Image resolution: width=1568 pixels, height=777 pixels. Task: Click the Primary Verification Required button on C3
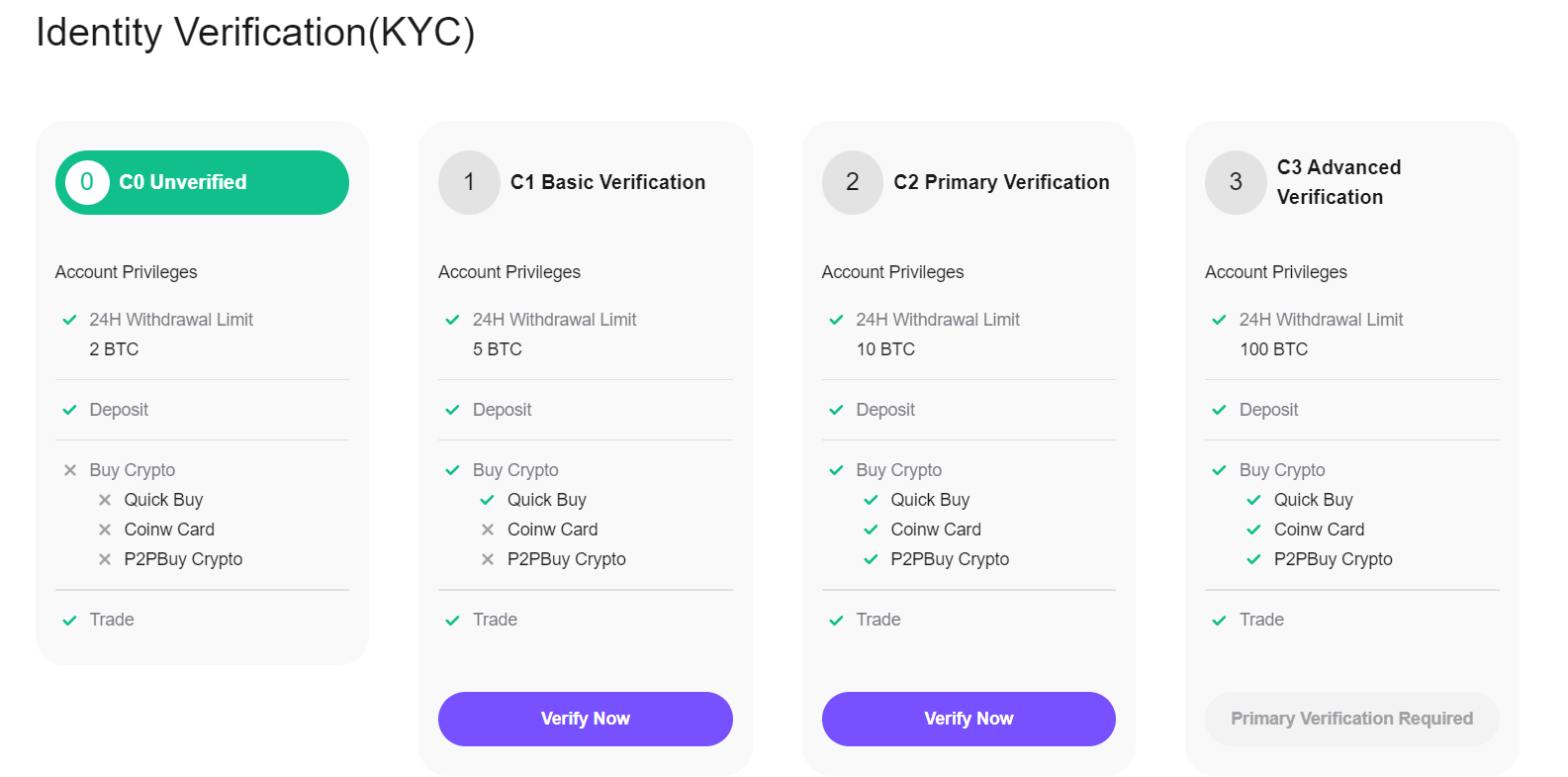[1351, 719]
